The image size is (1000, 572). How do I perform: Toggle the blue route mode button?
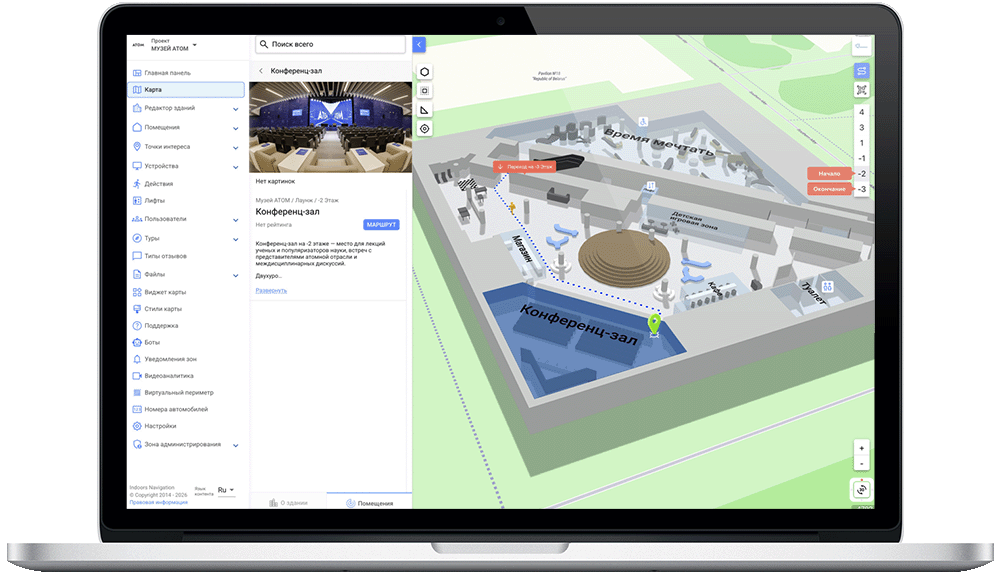pos(861,71)
